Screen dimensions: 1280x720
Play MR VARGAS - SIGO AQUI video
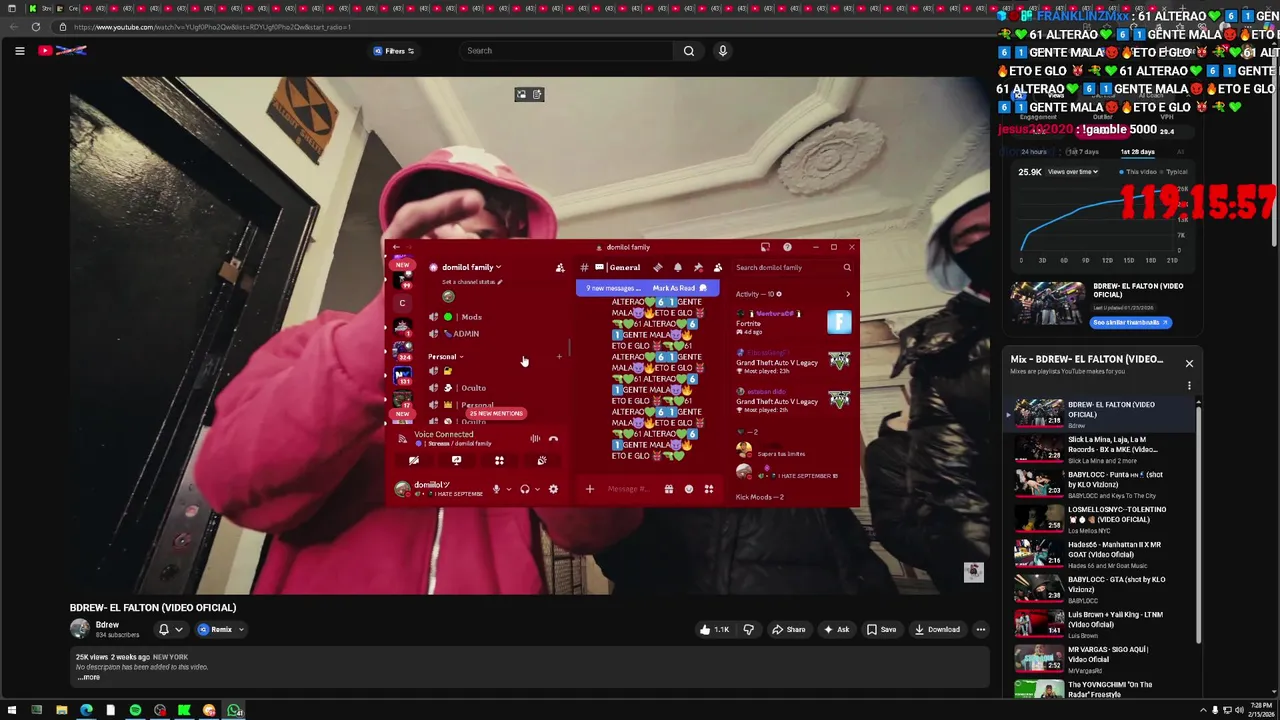[1100, 658]
